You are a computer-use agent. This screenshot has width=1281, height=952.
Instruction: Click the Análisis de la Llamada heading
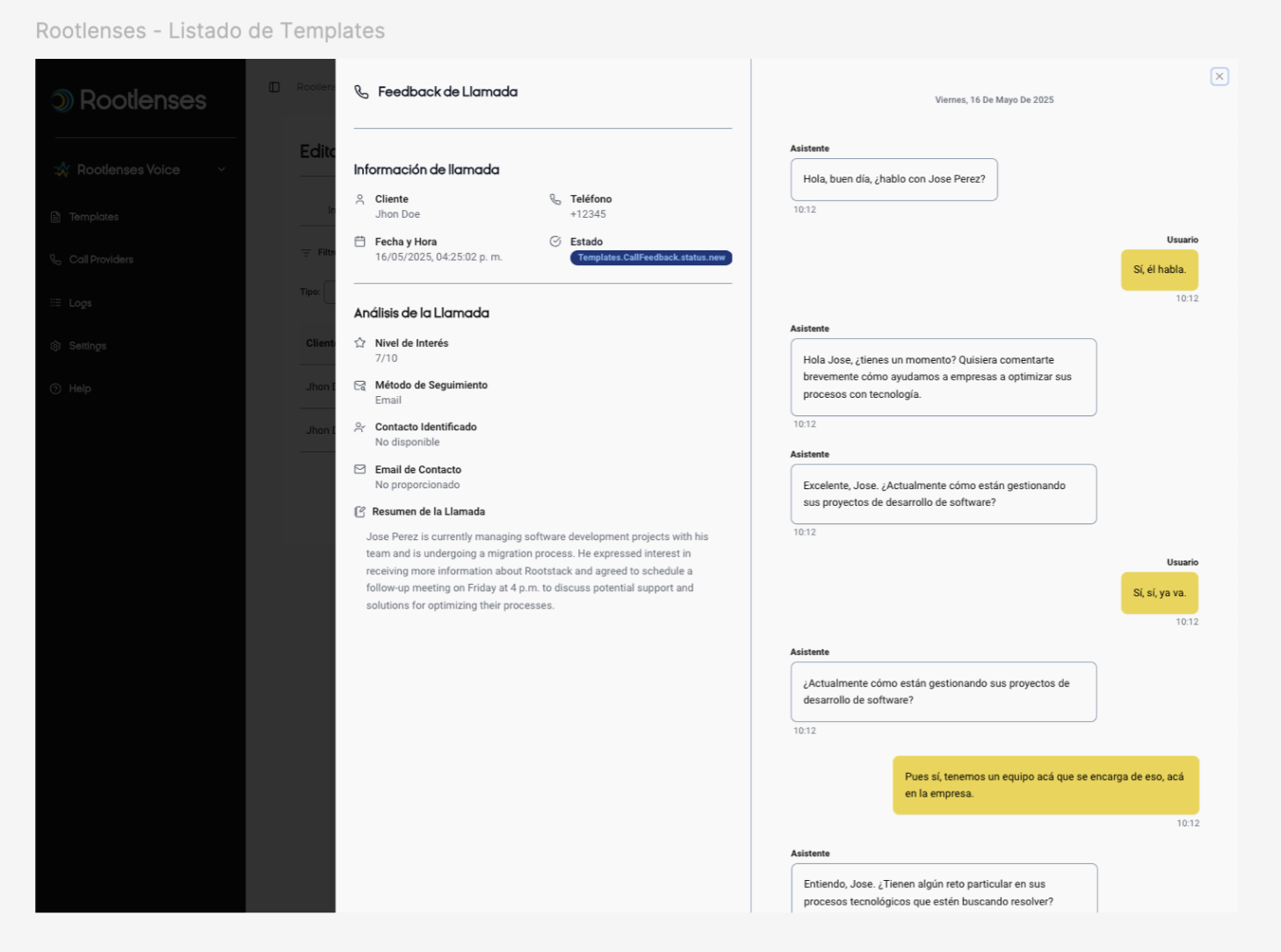click(421, 313)
